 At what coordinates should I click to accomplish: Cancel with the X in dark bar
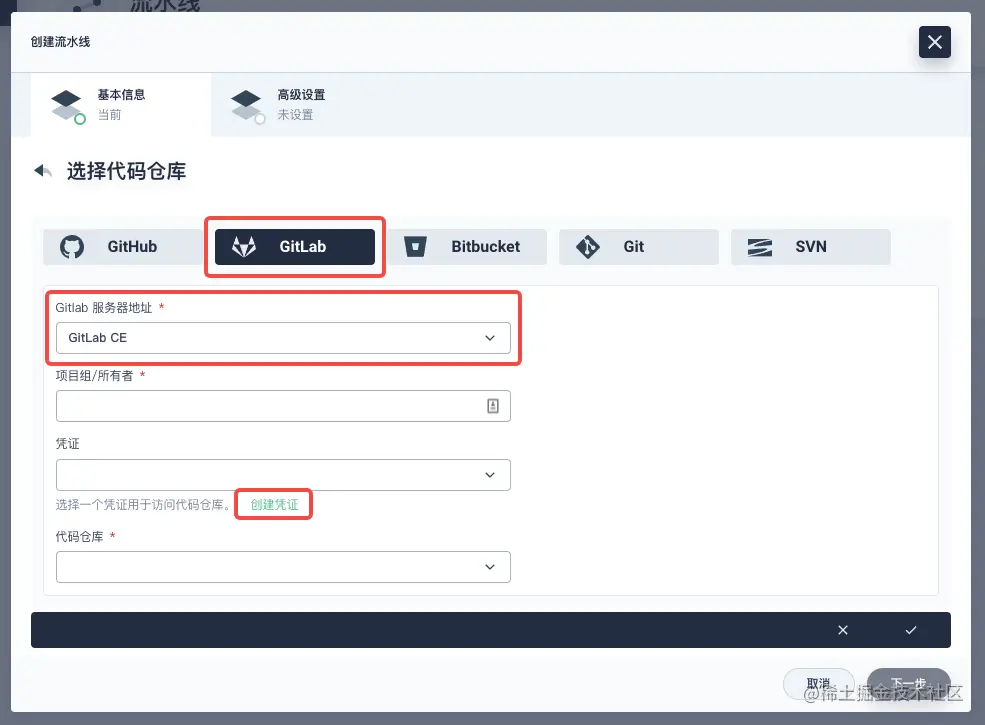click(x=843, y=630)
